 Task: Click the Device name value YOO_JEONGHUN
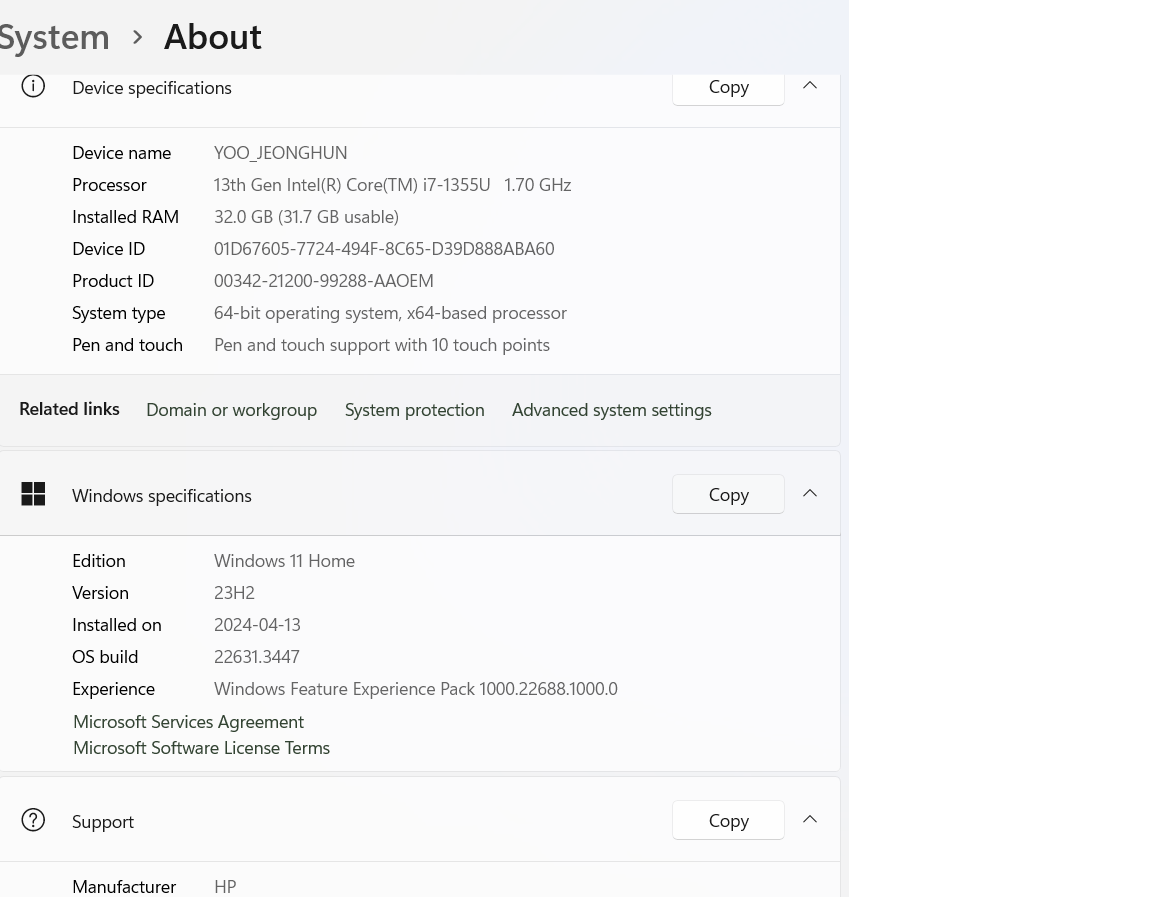(280, 153)
